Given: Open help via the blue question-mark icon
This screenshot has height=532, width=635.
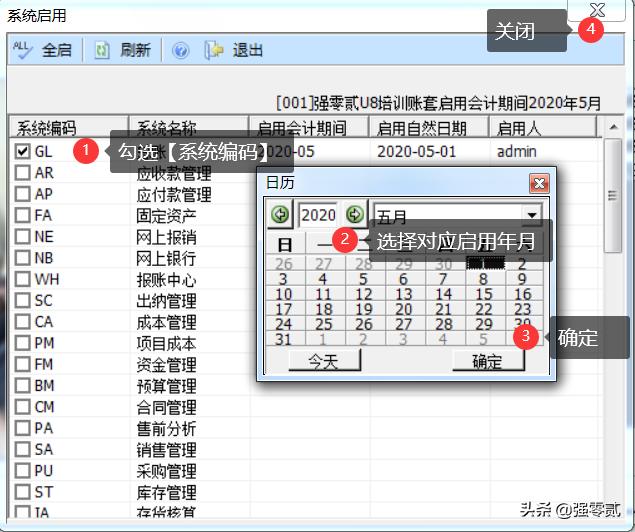Looking at the screenshot, I should (x=180, y=51).
